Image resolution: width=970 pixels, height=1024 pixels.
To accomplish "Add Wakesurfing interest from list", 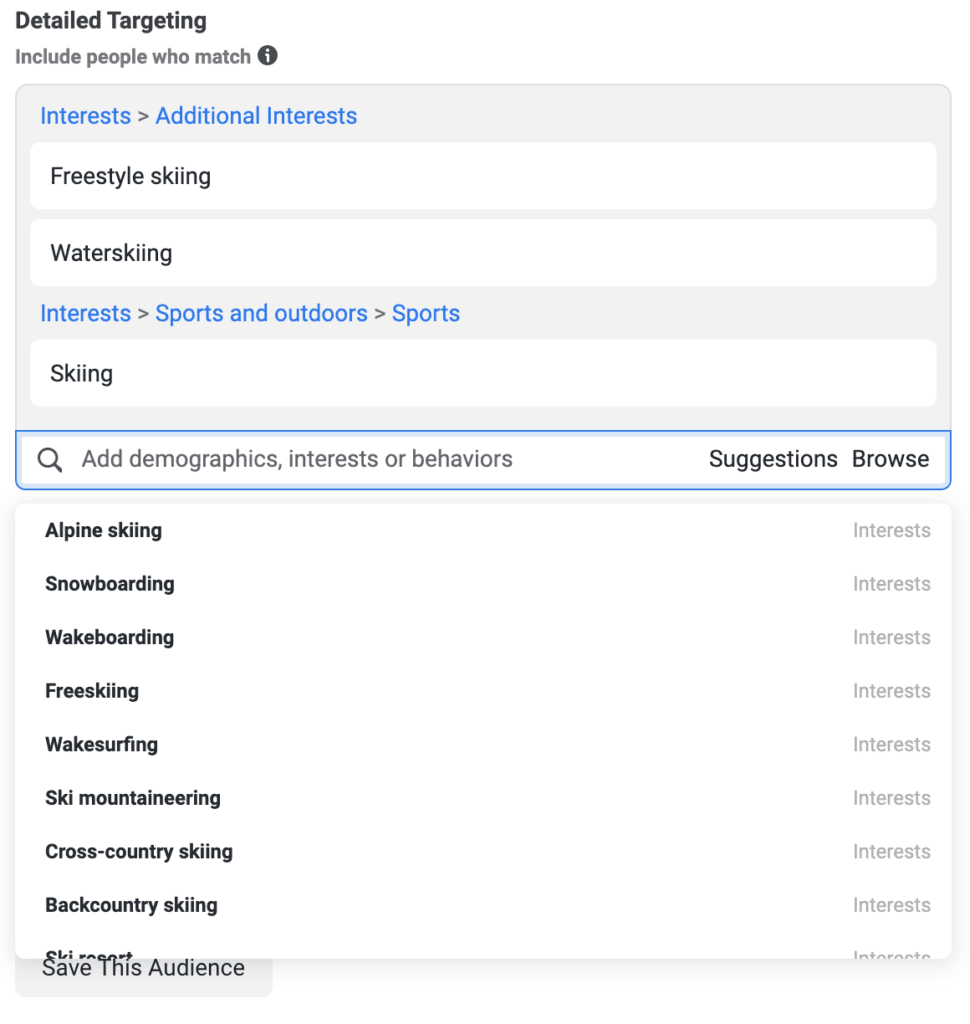I will pyautogui.click(x=102, y=745).
